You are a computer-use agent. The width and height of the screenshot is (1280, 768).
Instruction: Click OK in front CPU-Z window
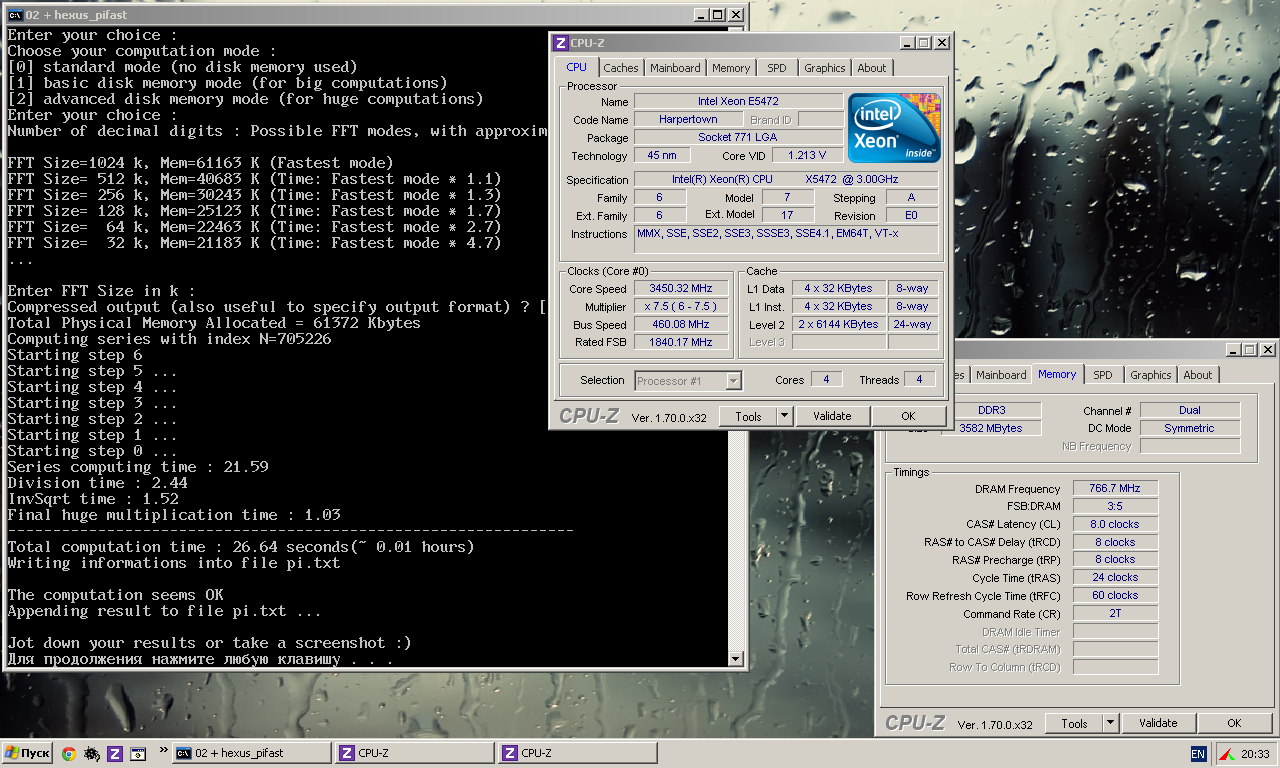tap(908, 416)
